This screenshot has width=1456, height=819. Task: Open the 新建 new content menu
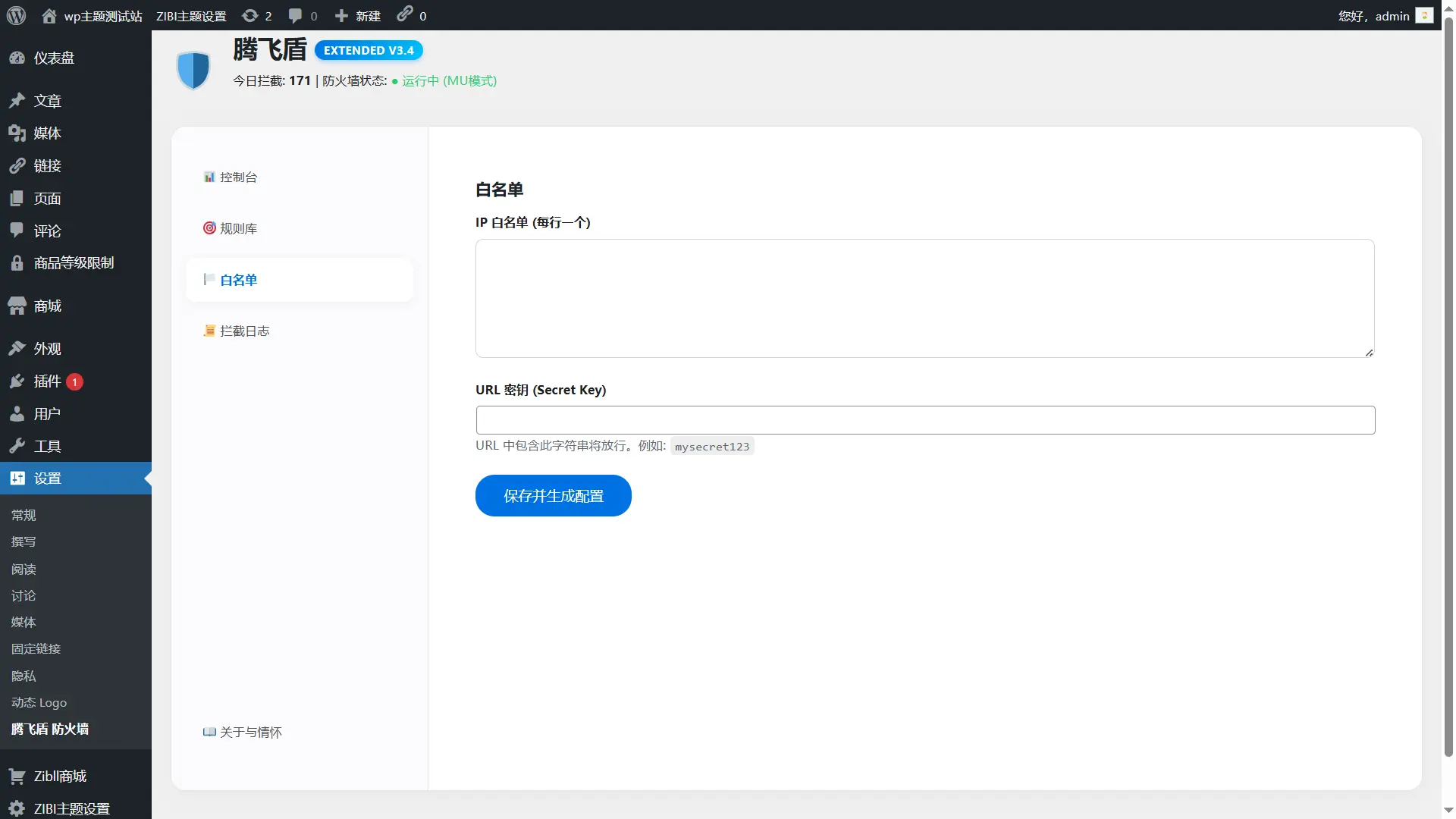pos(358,15)
